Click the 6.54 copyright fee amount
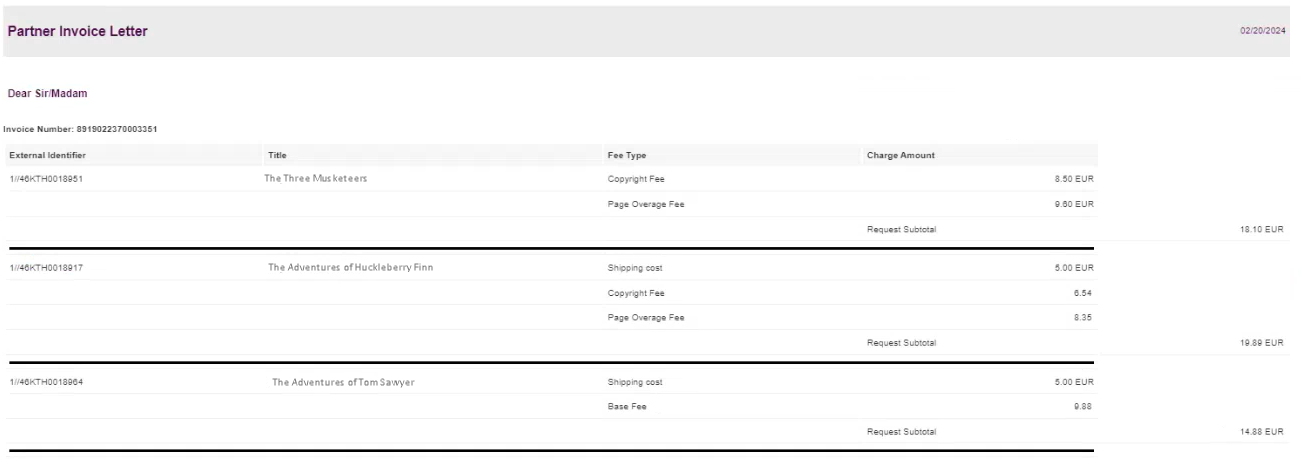Screen dimensions: 1301x459 (x=1084, y=292)
